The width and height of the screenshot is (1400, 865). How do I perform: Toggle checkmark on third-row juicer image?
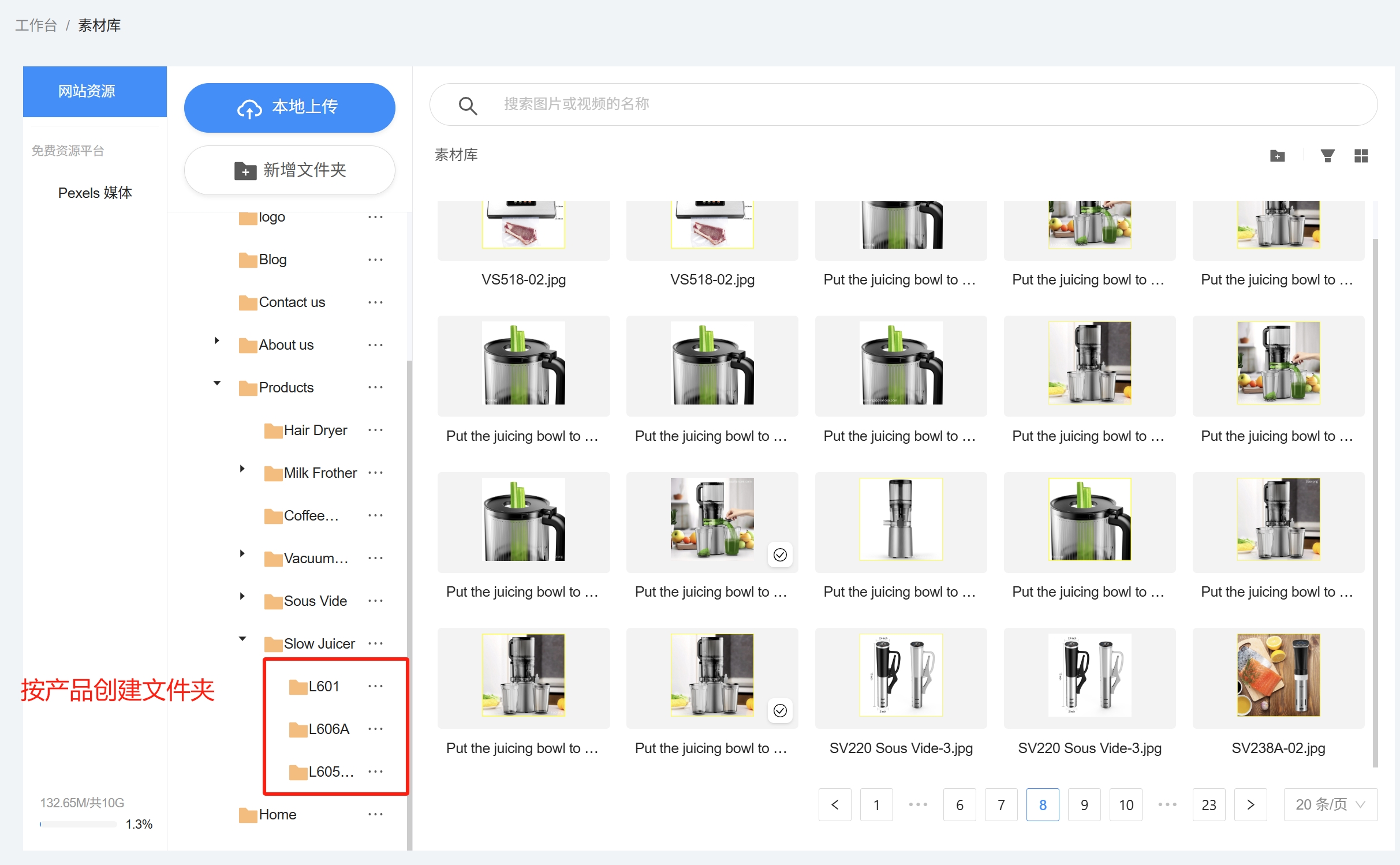tap(780, 555)
